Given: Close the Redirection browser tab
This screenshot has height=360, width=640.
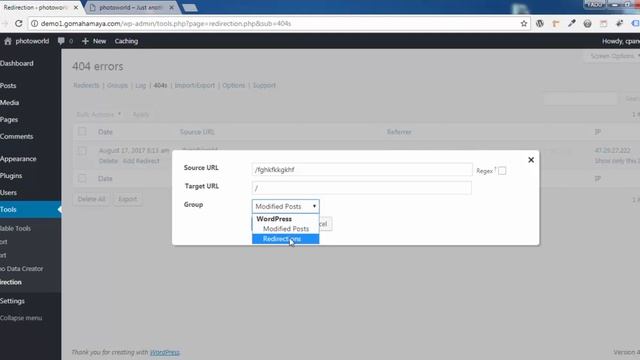Looking at the screenshot, I should point(76,7).
